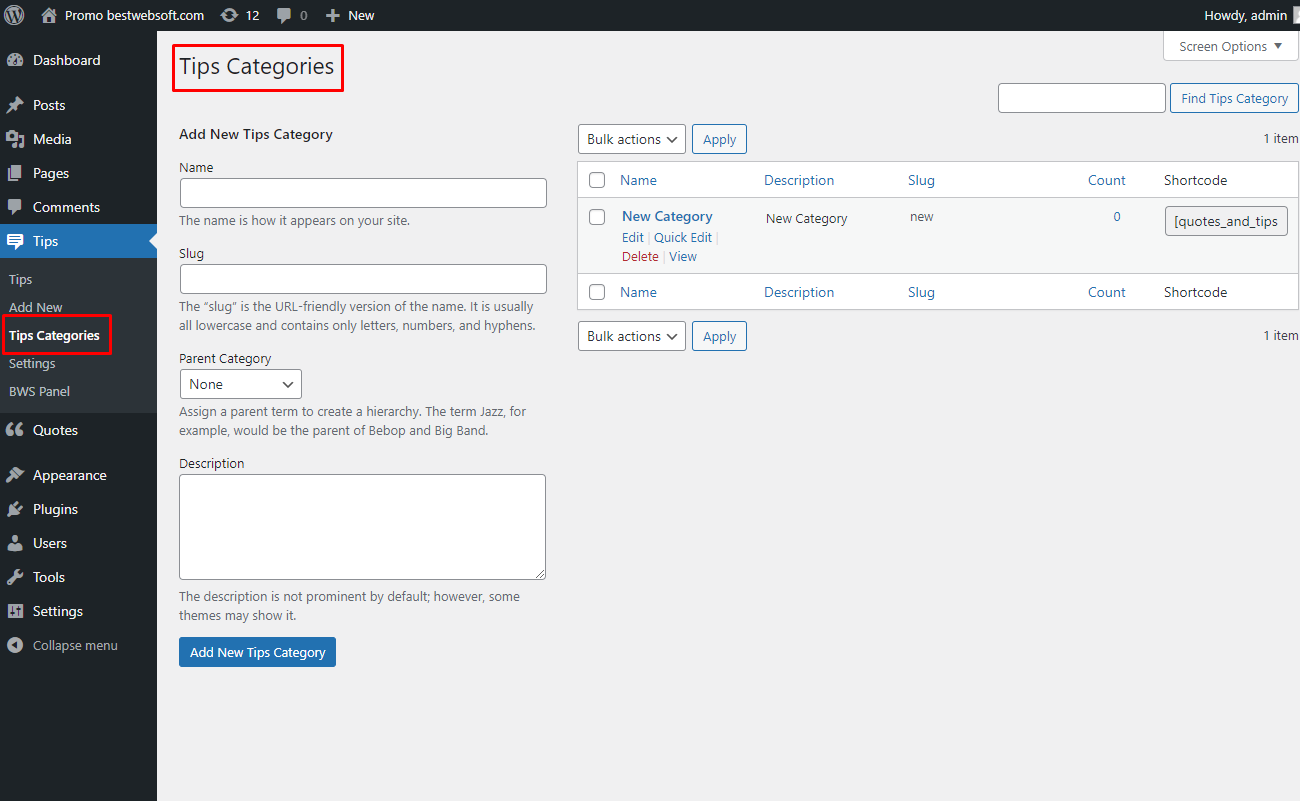Click the Add New Tips Category button
The width and height of the screenshot is (1300, 801).
(257, 652)
